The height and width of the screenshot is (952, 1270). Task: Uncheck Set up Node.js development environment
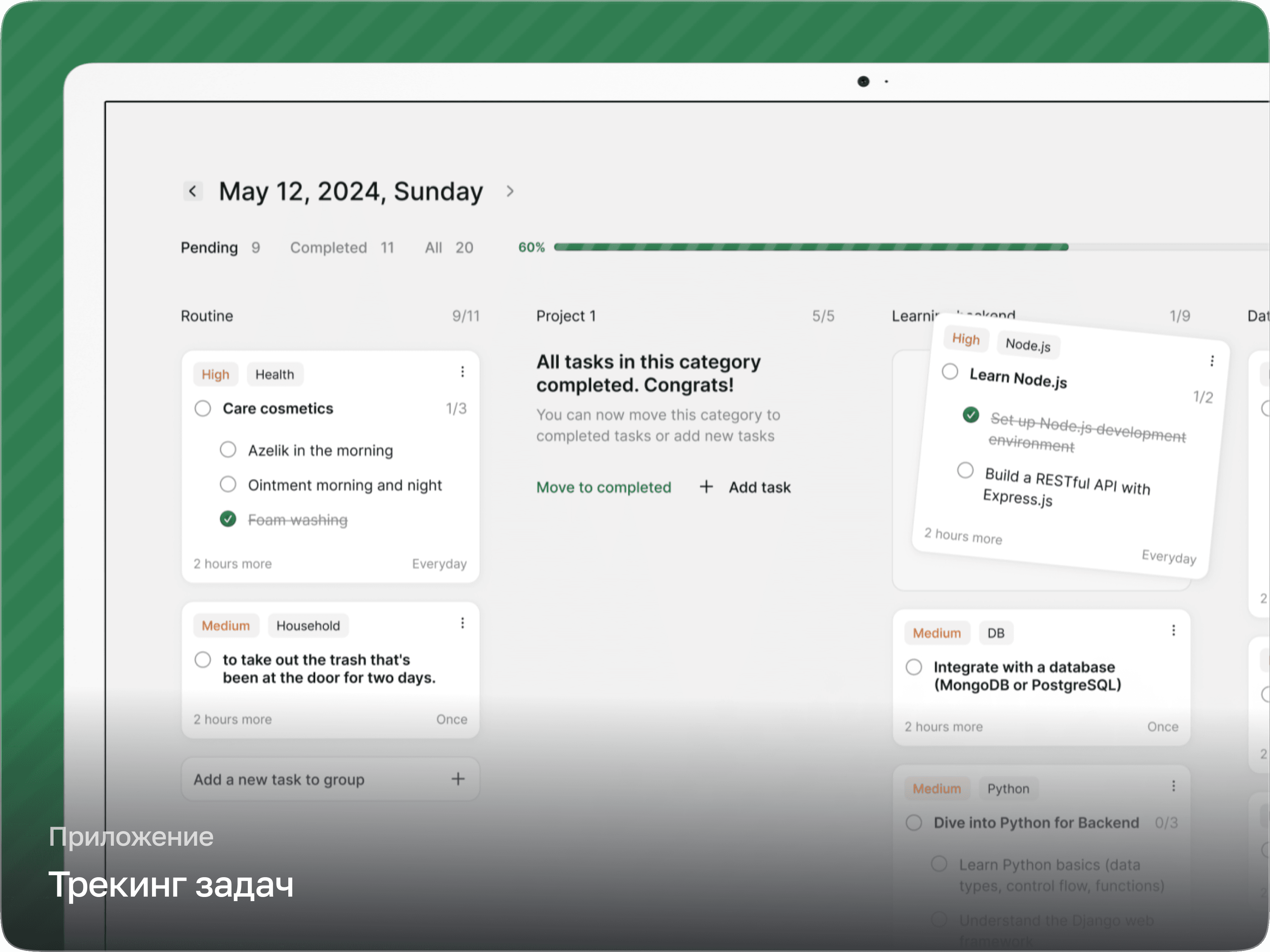[971, 415]
